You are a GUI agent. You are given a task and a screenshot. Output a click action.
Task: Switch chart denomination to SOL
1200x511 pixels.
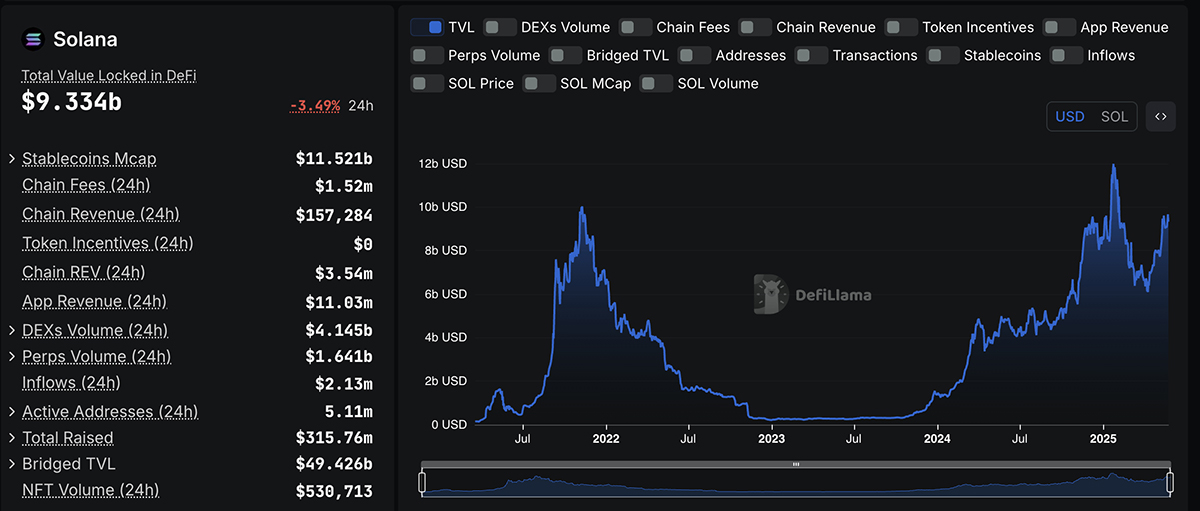click(x=1114, y=116)
